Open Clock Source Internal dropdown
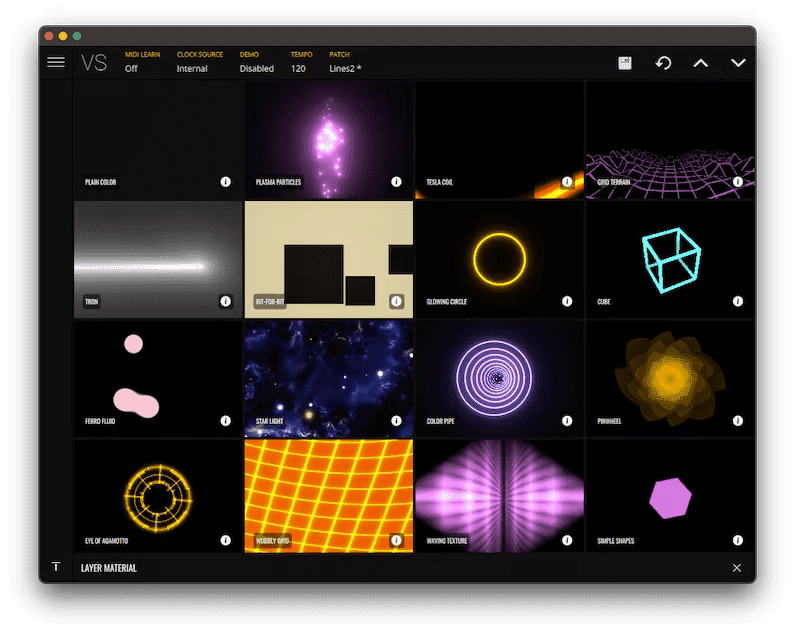 [192, 69]
